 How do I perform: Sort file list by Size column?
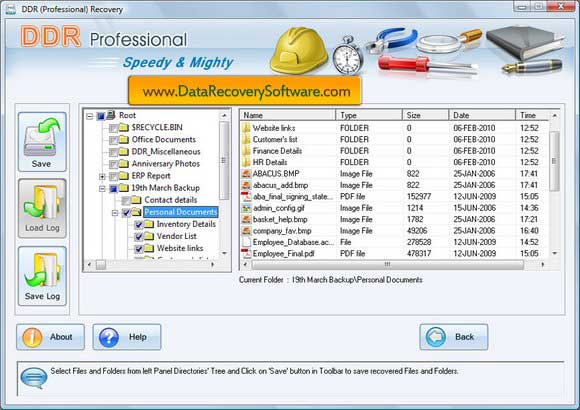[x=425, y=115]
